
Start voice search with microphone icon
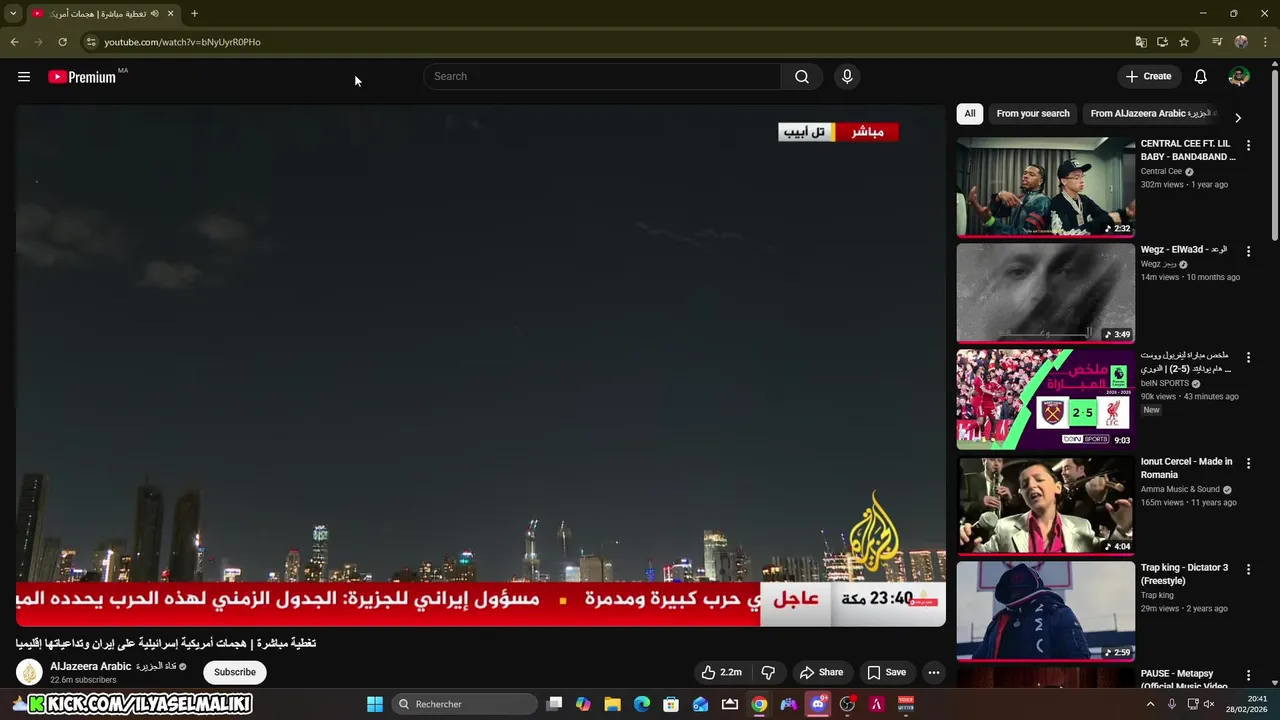[847, 77]
